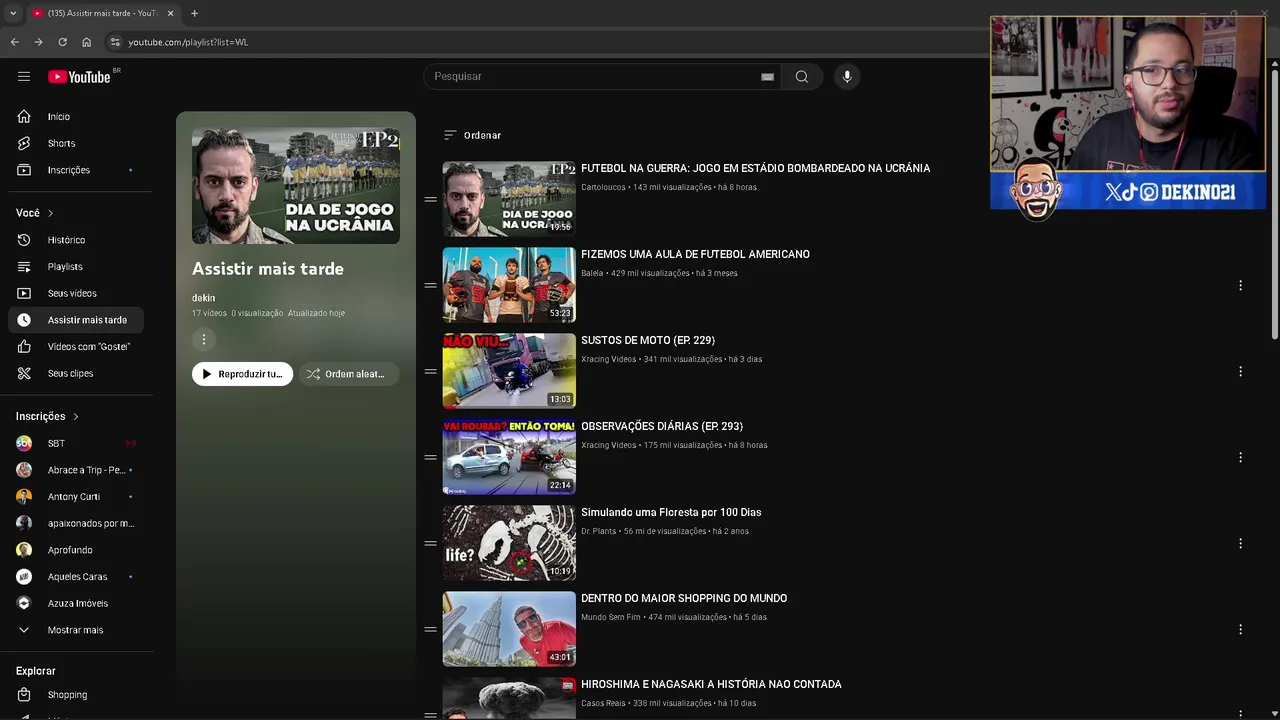
Task: Open options menu for Maior Shopping video
Action: coord(1240,629)
